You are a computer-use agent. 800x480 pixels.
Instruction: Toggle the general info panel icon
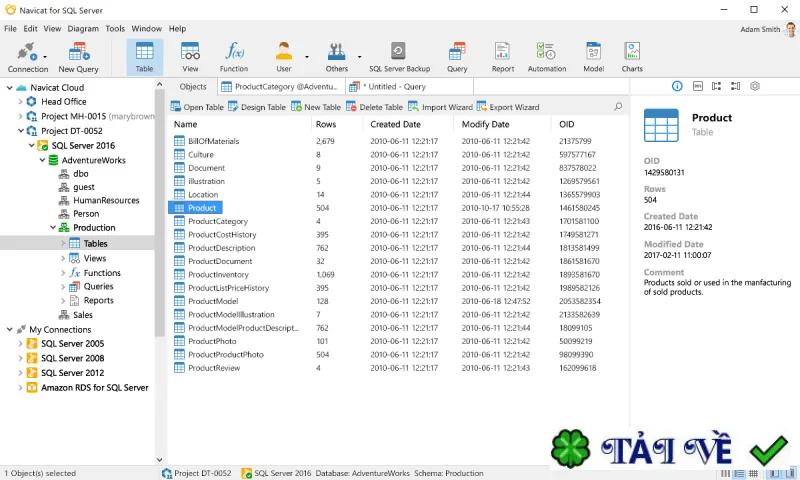[677, 86]
